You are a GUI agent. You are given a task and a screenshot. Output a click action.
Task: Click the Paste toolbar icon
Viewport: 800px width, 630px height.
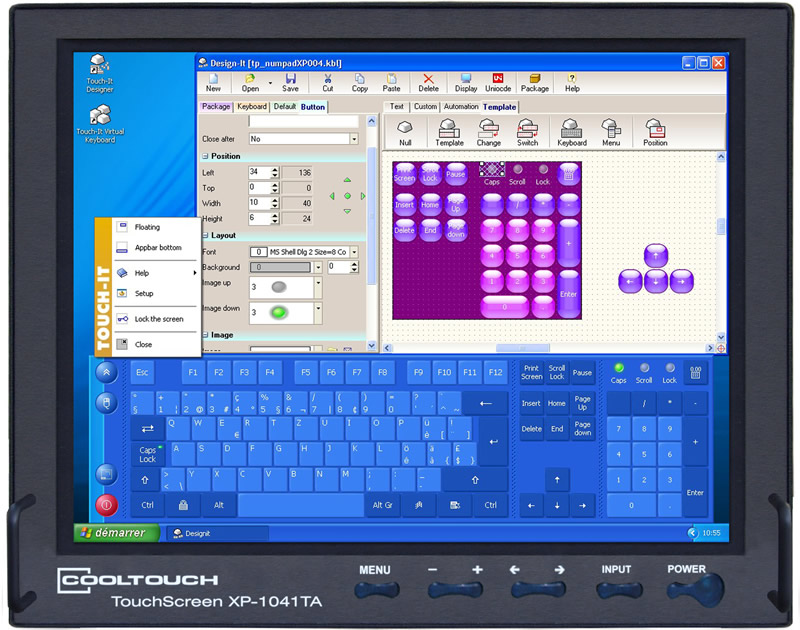point(391,83)
